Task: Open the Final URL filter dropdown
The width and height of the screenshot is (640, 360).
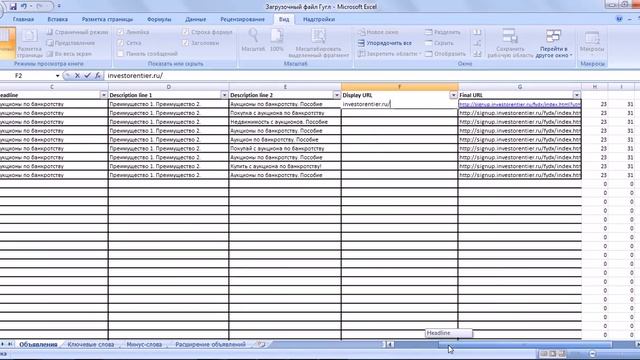Action: (576, 95)
